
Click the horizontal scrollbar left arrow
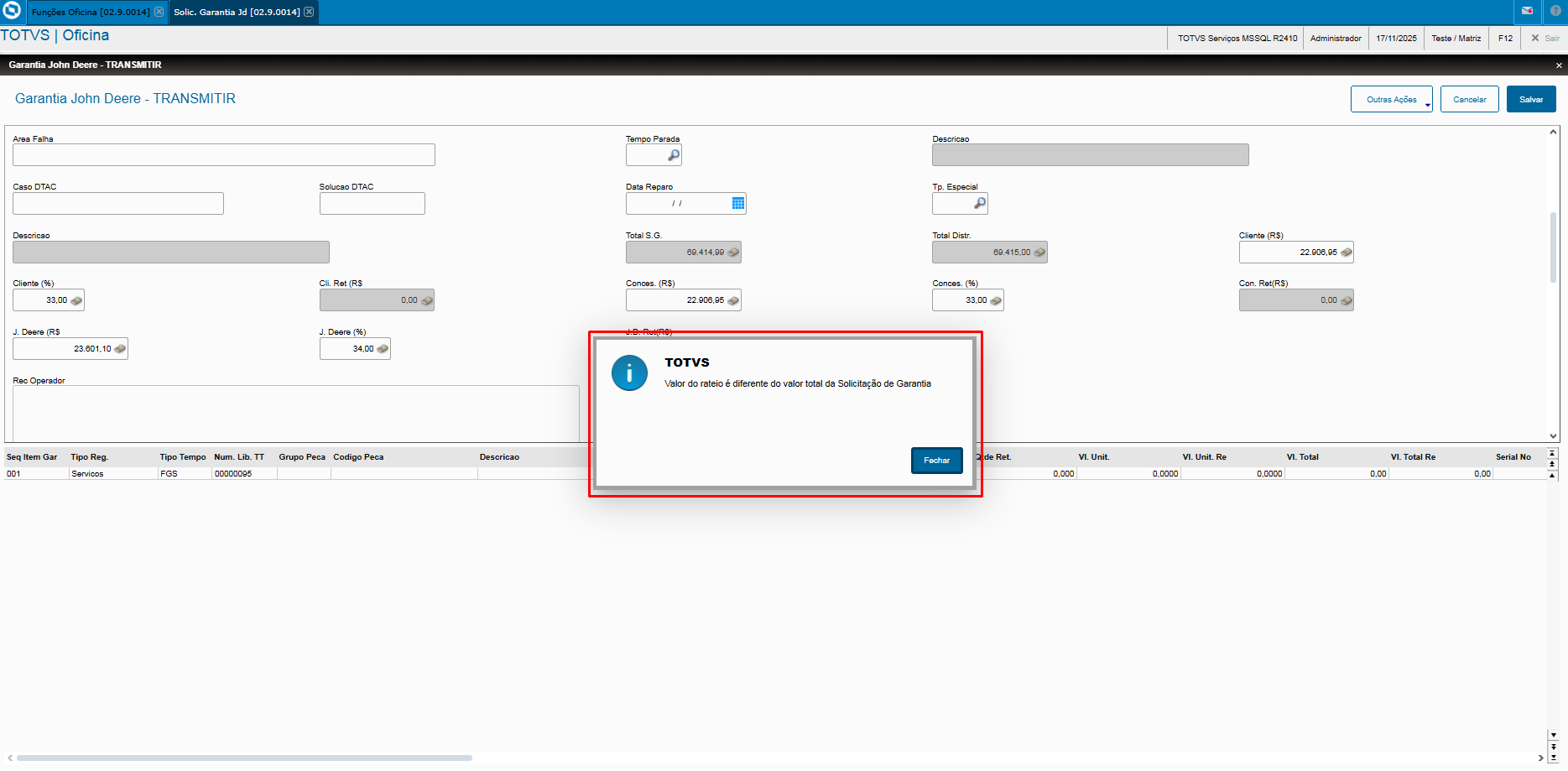[x=10, y=758]
